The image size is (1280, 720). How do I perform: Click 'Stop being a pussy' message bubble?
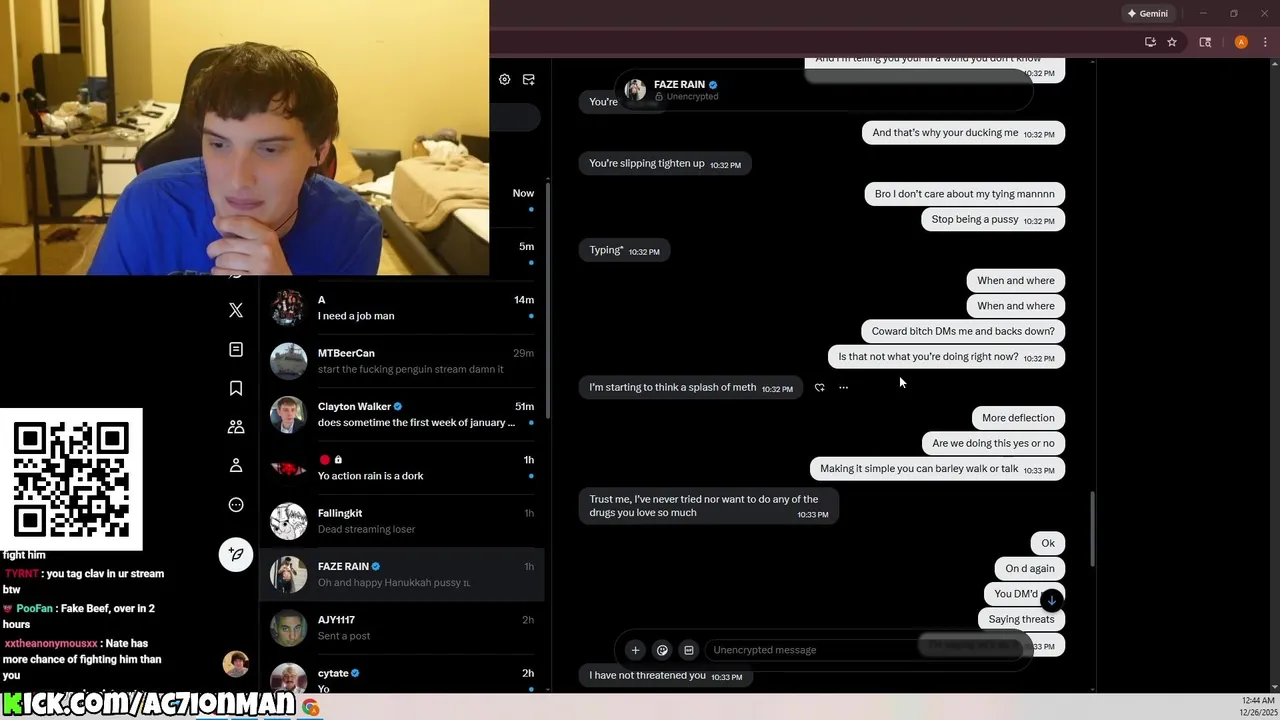pyautogui.click(x=992, y=220)
